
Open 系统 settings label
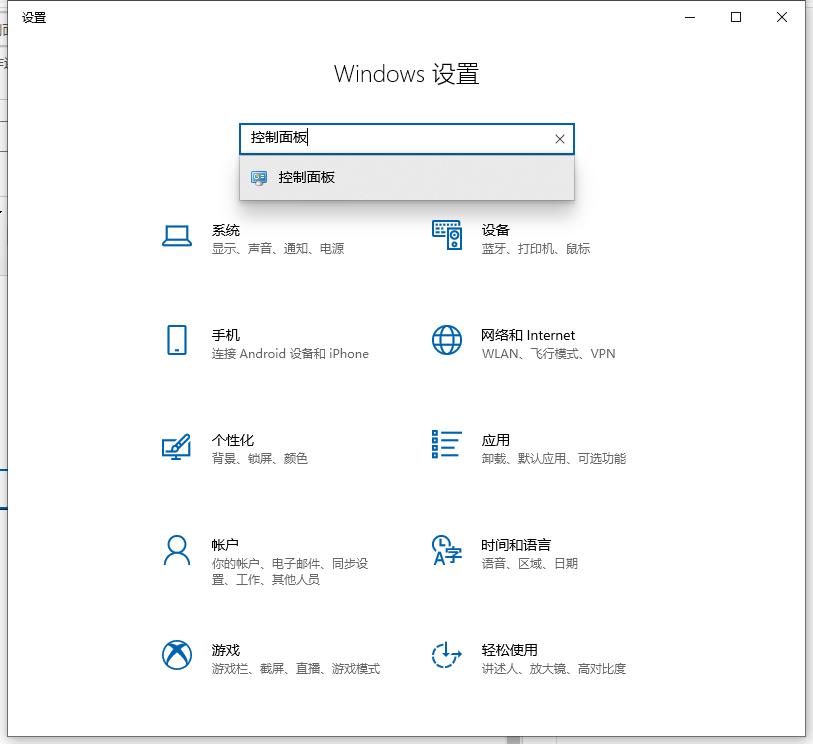(226, 230)
